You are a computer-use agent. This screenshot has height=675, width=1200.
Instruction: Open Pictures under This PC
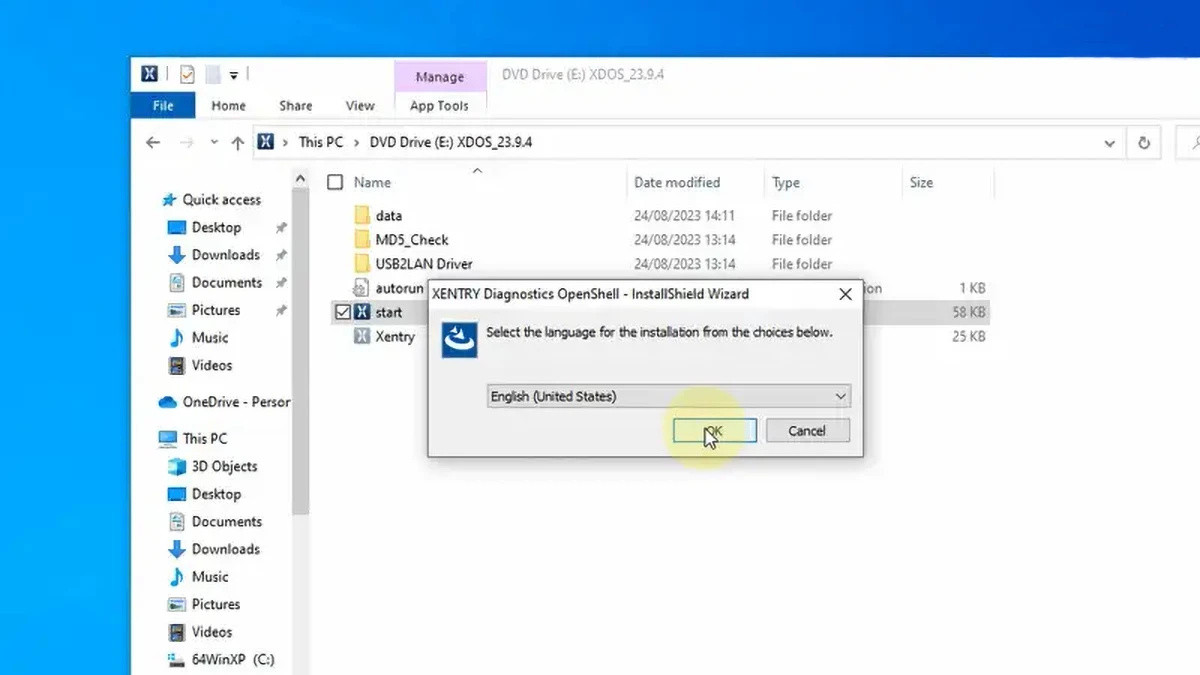(x=215, y=605)
